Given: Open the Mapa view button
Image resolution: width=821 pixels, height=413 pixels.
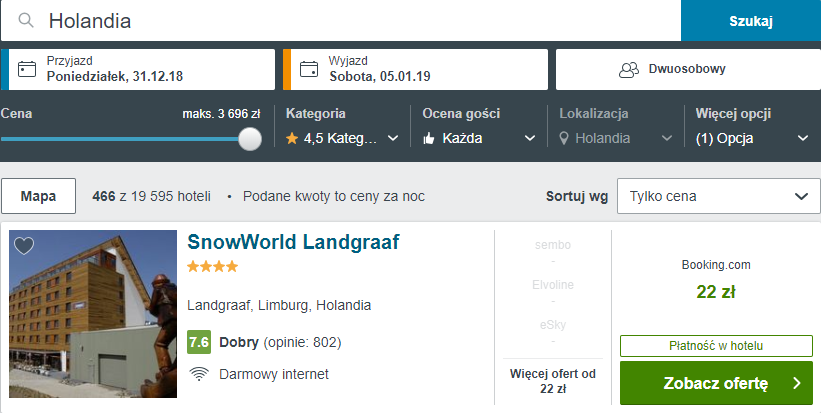Looking at the screenshot, I should (x=38, y=196).
